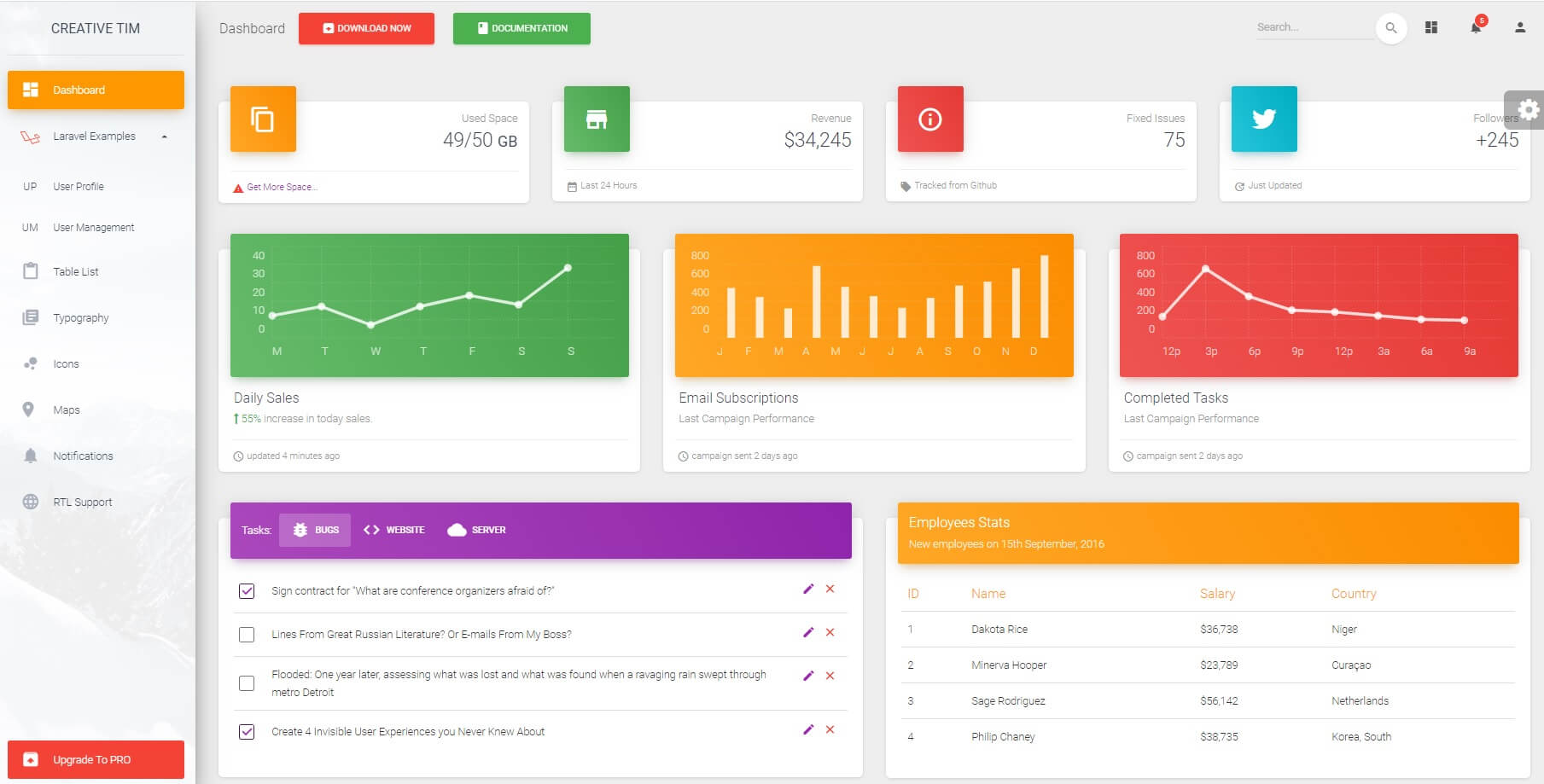The width and height of the screenshot is (1544, 784).
Task: Check the Lines From Great Russian Literature task
Action: tap(248, 634)
